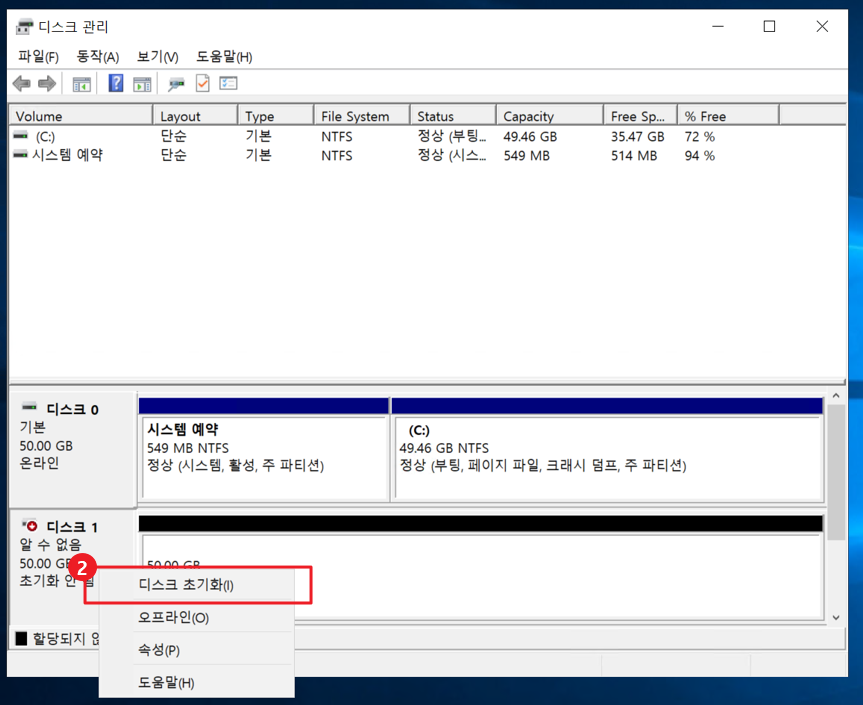Click the 94 % free cell
The width and height of the screenshot is (863, 705).
[x=700, y=156]
